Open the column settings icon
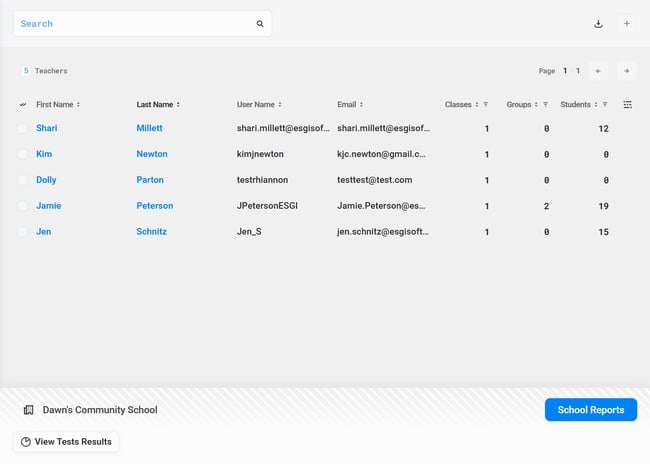This screenshot has width=650, height=464. [627, 104]
